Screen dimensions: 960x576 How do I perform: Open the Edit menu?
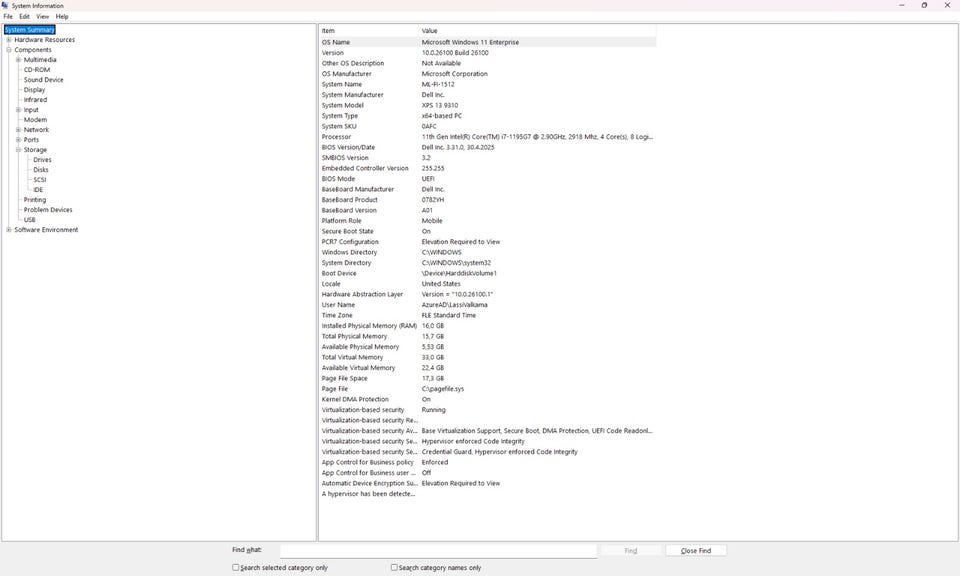24,17
